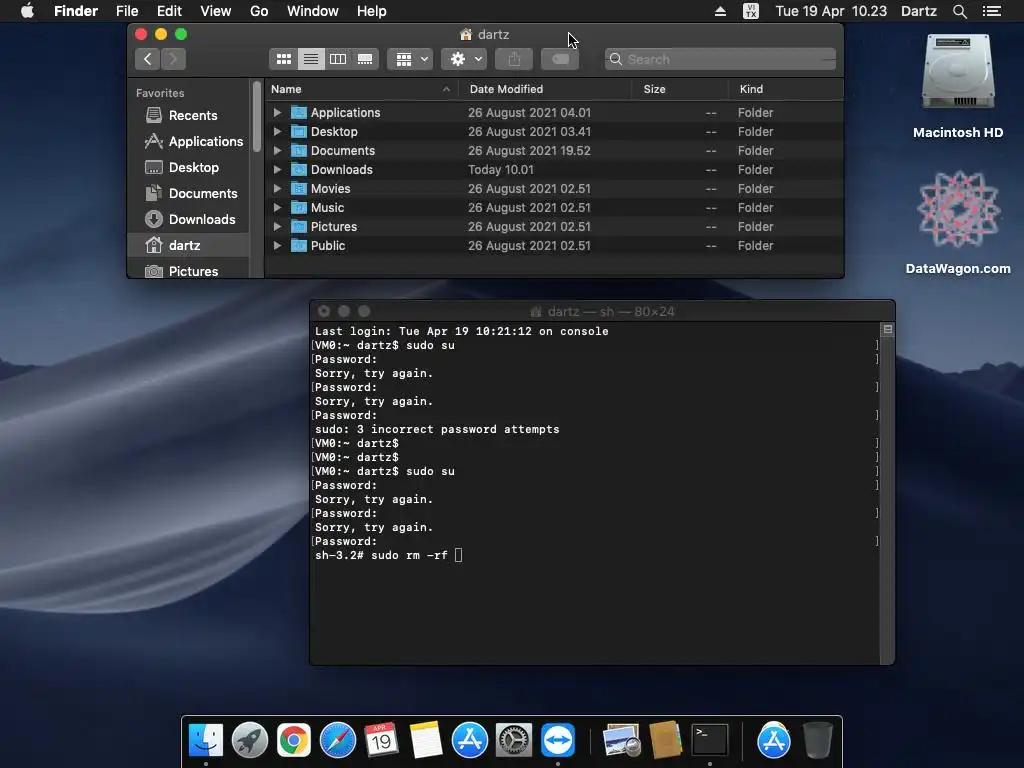Open Downloads in Finder sidebar

pyautogui.click(x=189, y=219)
